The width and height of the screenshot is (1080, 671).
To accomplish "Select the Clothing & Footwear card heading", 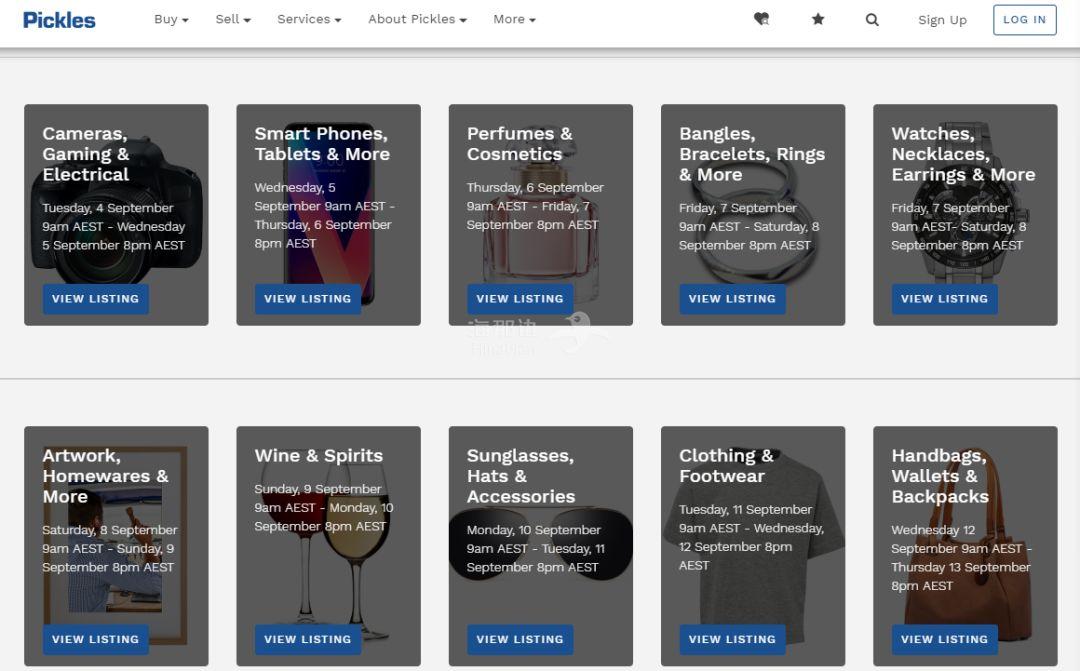I will (x=726, y=466).
